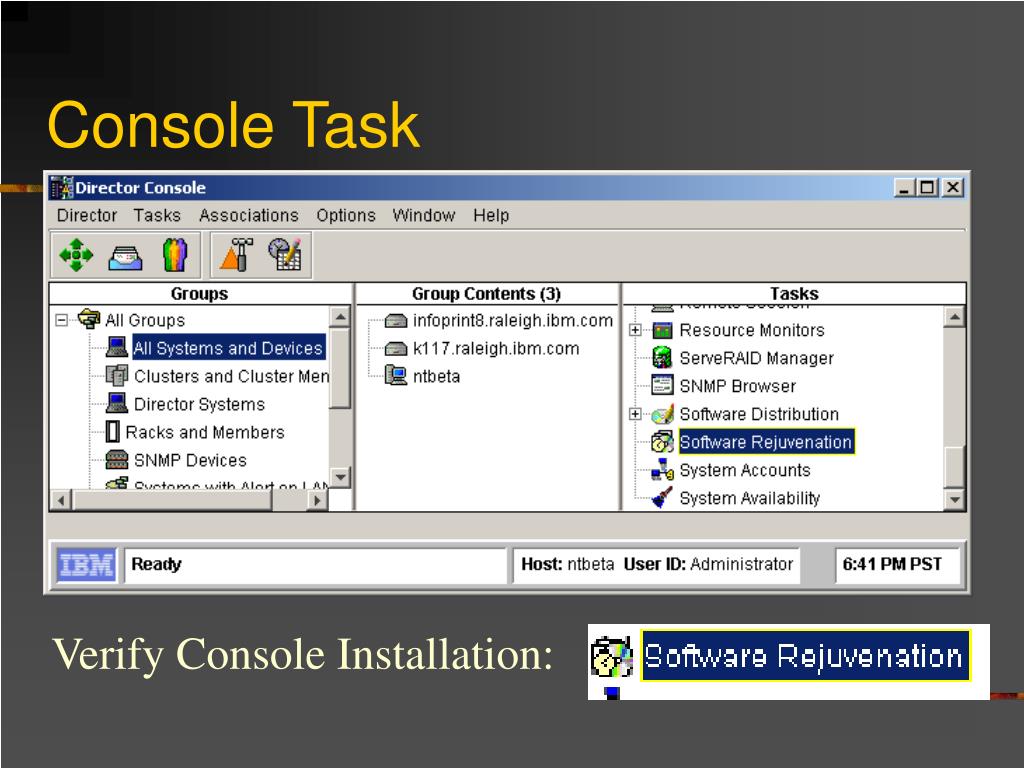Click the Groups pane horizontal scroll-right arrow

pyautogui.click(x=317, y=500)
